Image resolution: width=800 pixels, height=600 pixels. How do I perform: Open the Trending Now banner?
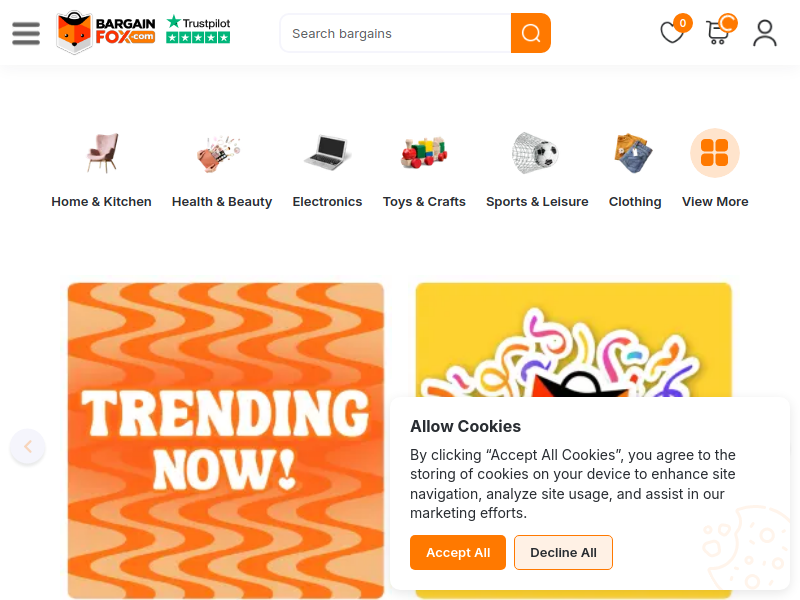[226, 441]
